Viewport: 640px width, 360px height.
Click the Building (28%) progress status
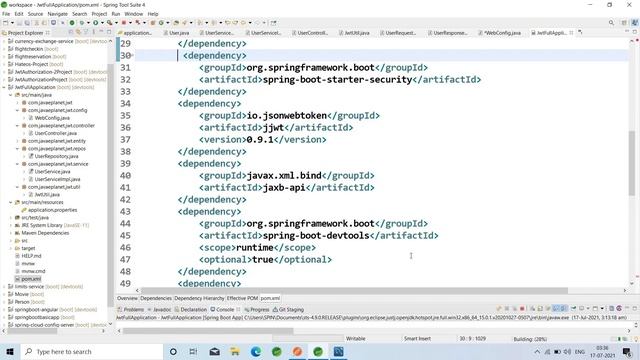[x=530, y=339]
